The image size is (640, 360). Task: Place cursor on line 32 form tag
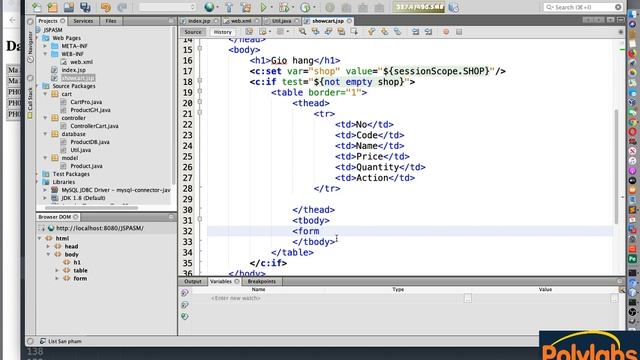coord(306,231)
